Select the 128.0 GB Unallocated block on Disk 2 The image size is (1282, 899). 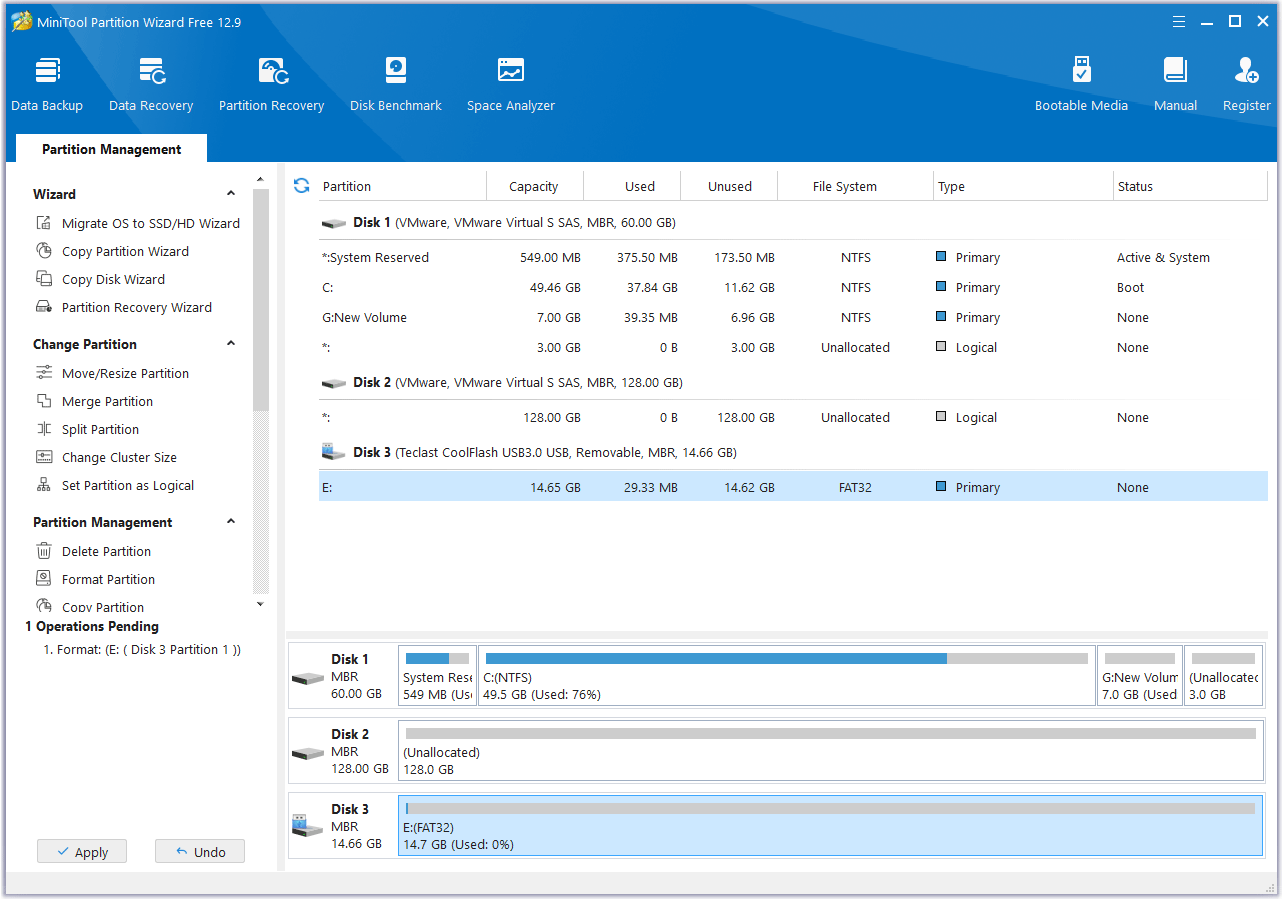pyautogui.click(x=830, y=751)
